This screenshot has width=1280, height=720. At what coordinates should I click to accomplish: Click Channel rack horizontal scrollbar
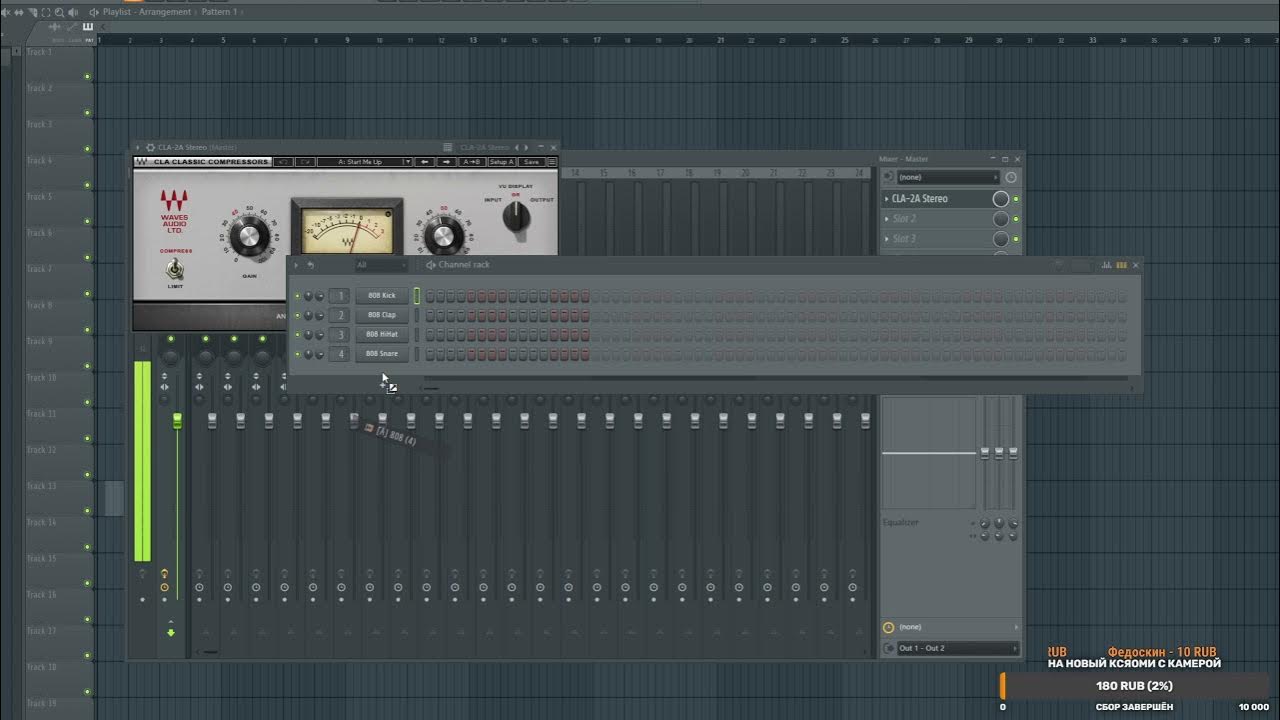pos(431,387)
